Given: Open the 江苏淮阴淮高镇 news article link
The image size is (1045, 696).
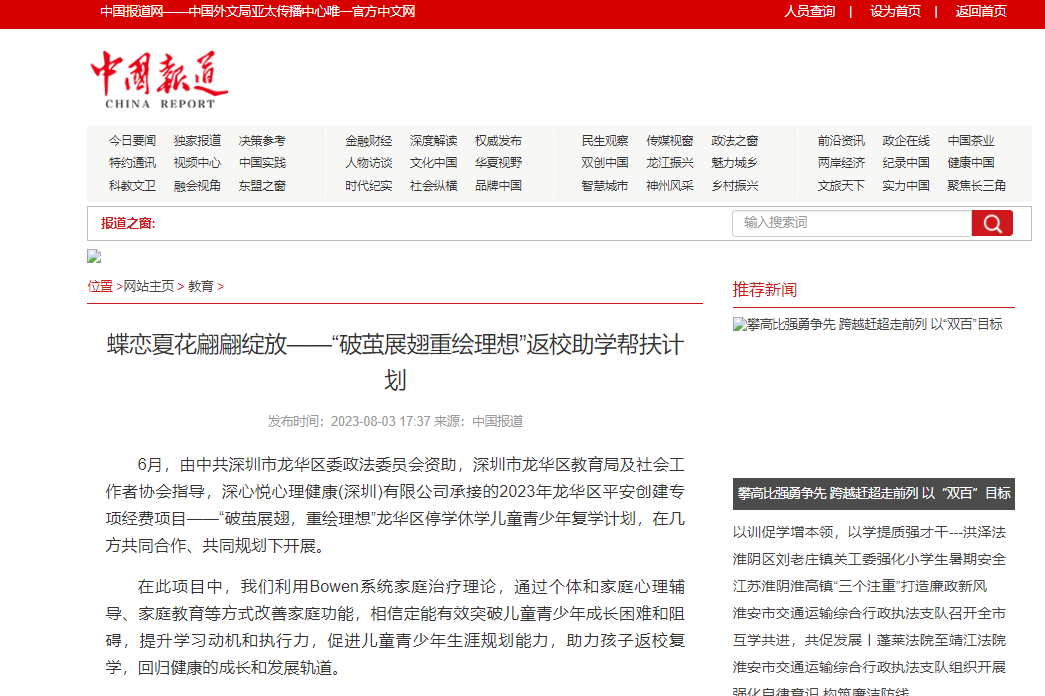Looking at the screenshot, I should (x=859, y=586).
